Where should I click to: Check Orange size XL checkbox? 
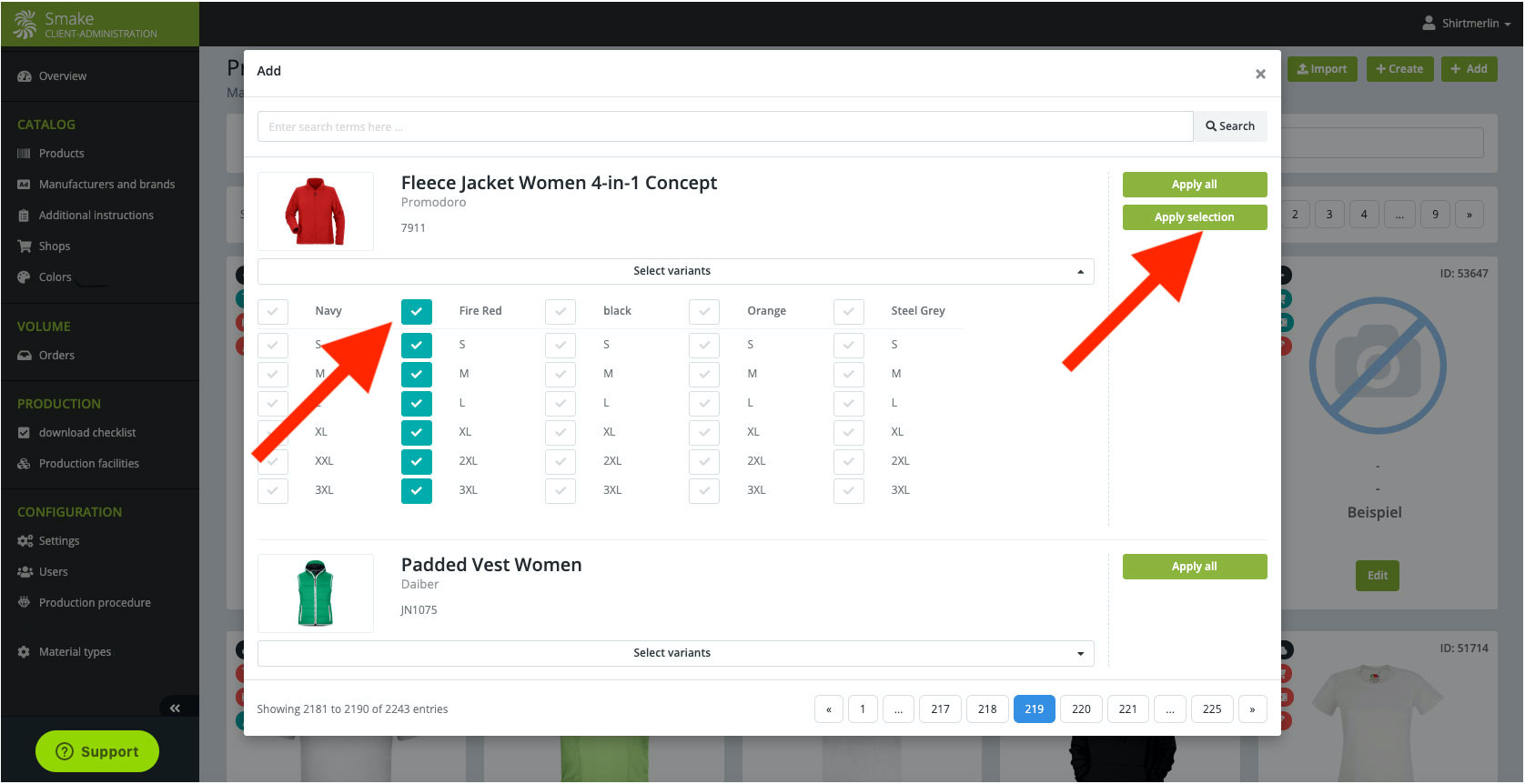704,432
